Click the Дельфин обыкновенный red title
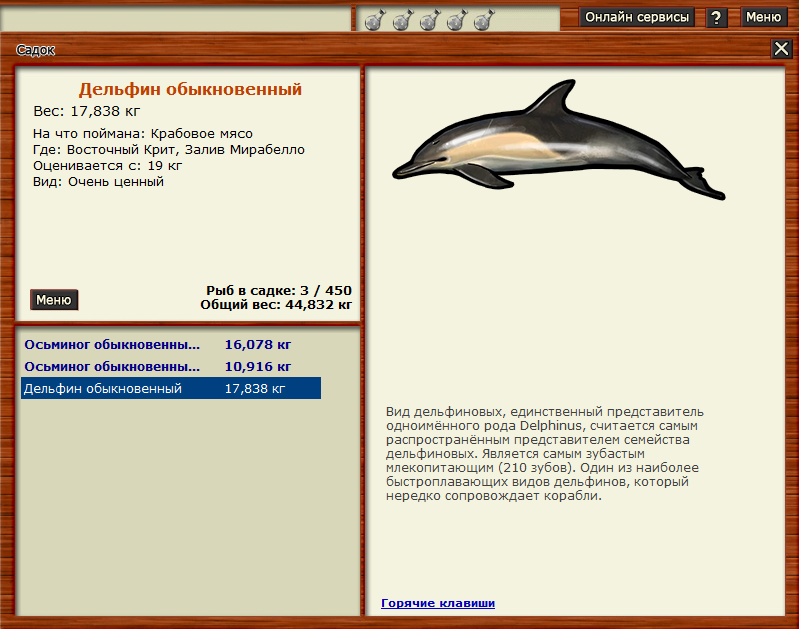The width and height of the screenshot is (799, 629). tap(190, 89)
